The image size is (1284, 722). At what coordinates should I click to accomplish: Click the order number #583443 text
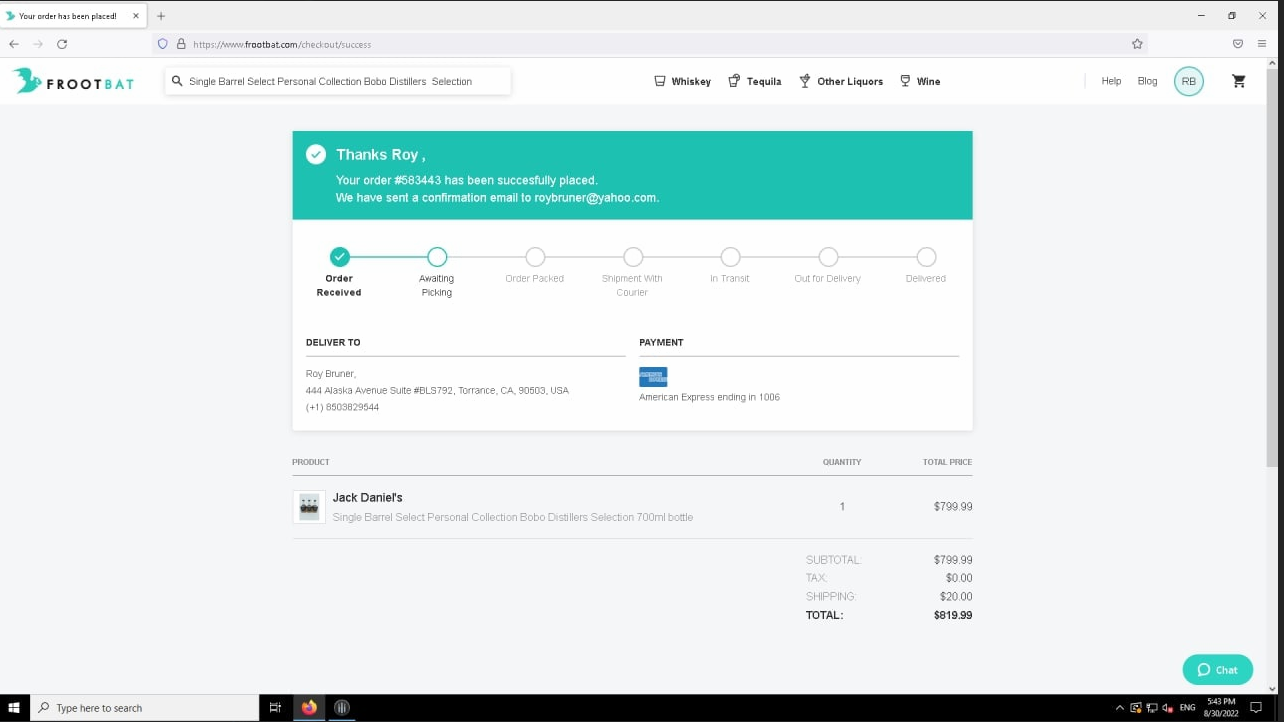(417, 180)
